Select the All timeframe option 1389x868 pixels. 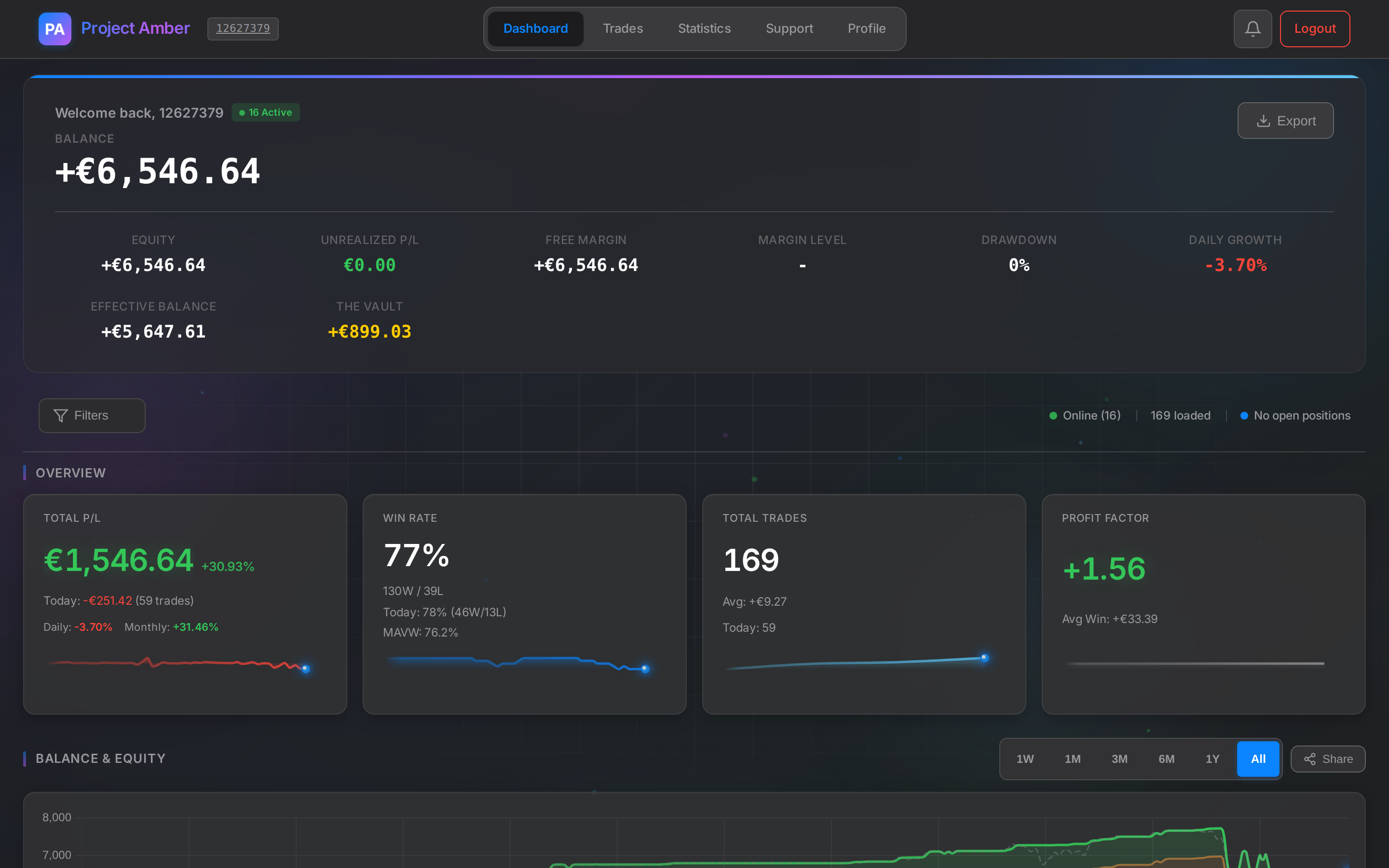[1257, 759]
